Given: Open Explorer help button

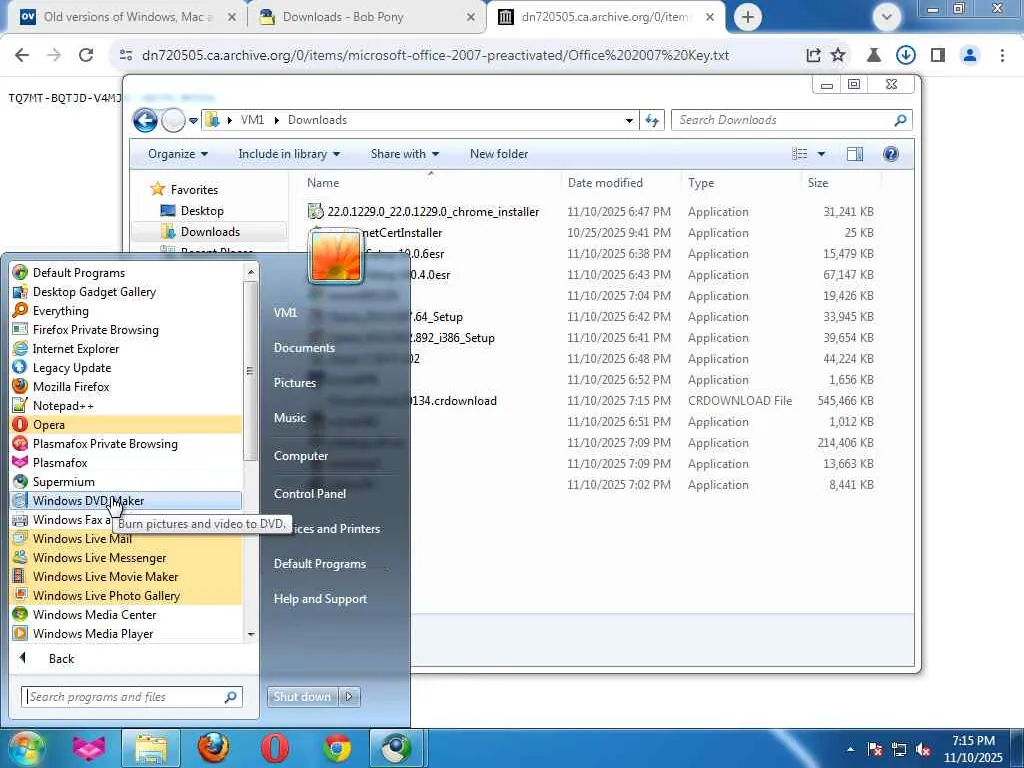Looking at the screenshot, I should pyautogui.click(x=890, y=153).
